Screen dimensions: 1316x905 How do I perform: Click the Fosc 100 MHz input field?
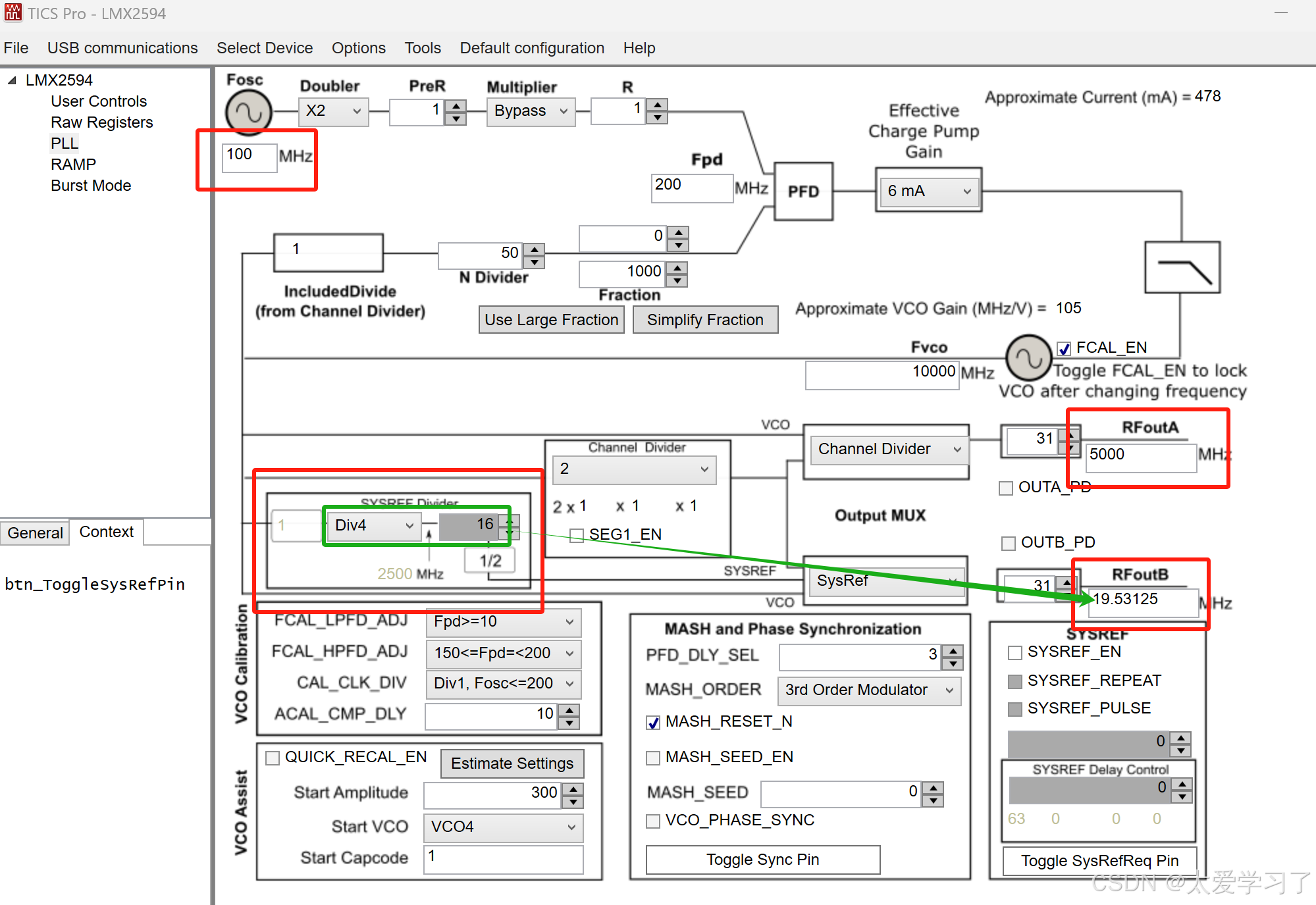(249, 157)
